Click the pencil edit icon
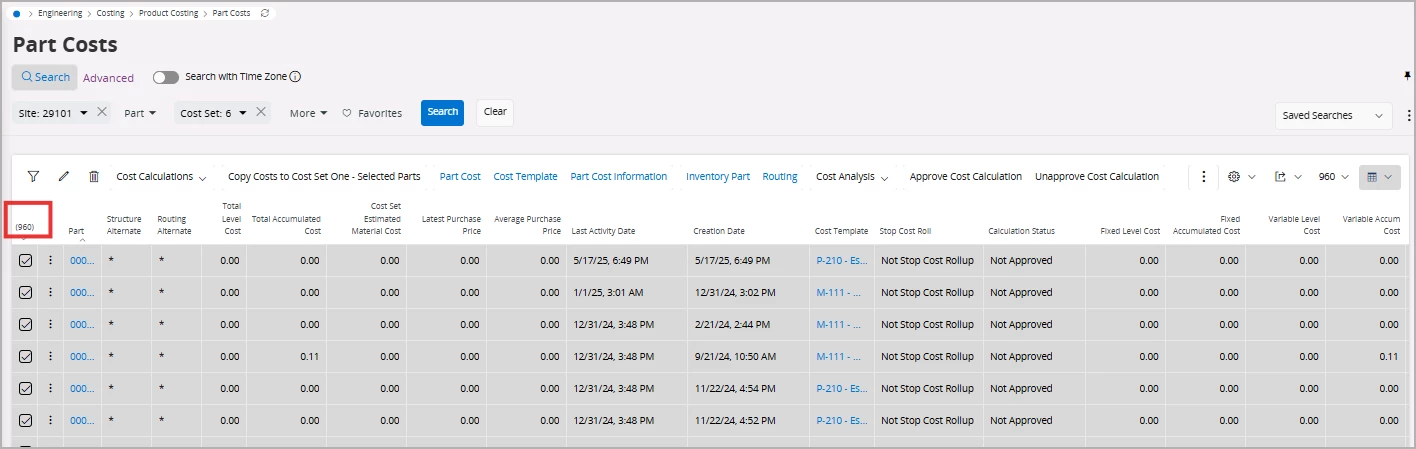Viewport: 1416px width, 449px height. [64, 177]
